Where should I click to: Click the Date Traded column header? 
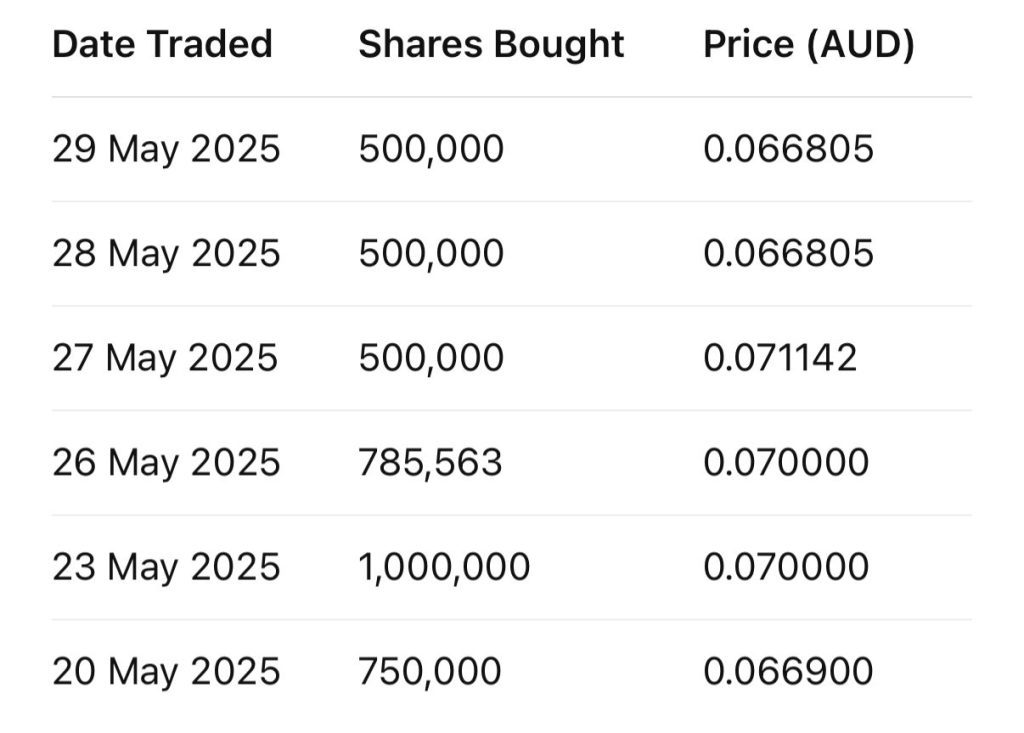click(x=162, y=45)
